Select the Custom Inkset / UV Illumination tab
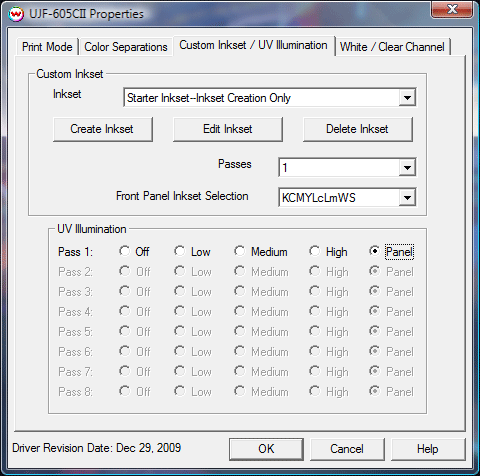The image size is (480, 476). 254,45
